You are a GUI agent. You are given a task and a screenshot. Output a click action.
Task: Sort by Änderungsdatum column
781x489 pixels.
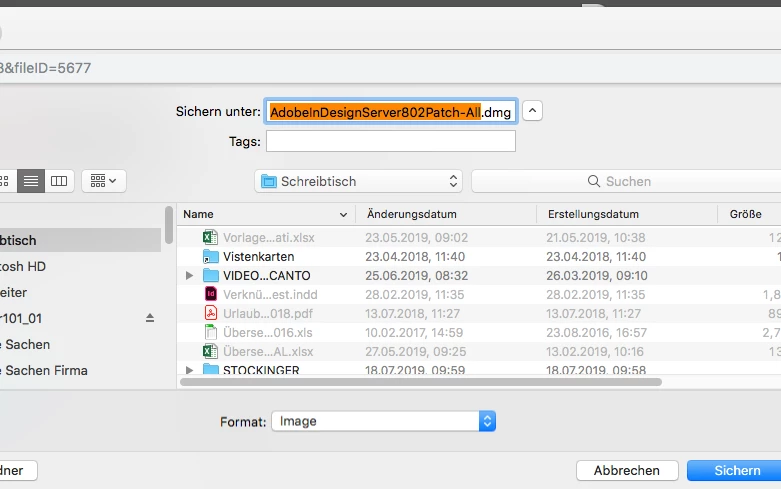(446, 214)
